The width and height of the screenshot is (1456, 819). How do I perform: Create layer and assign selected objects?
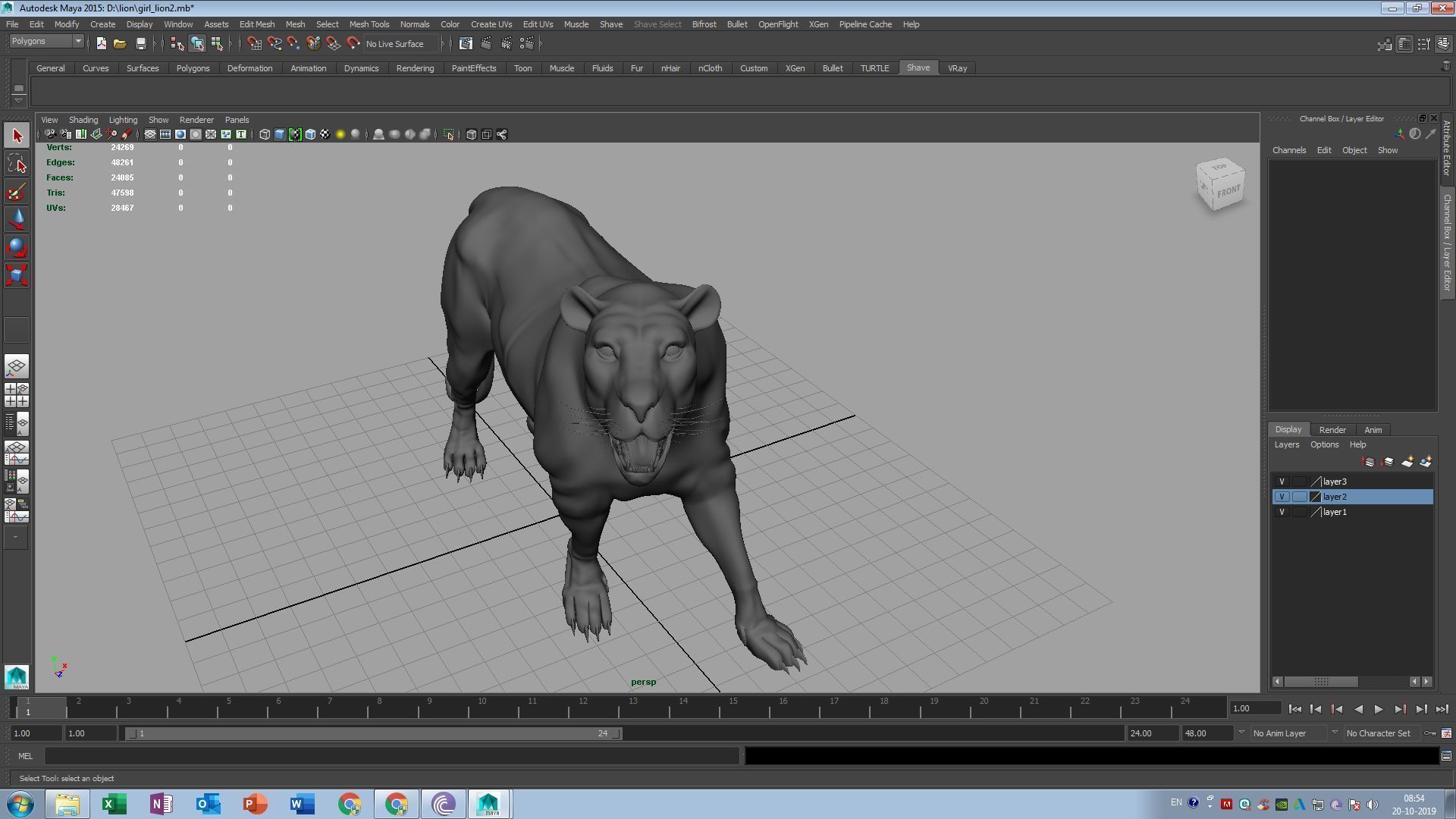pyautogui.click(x=1426, y=462)
